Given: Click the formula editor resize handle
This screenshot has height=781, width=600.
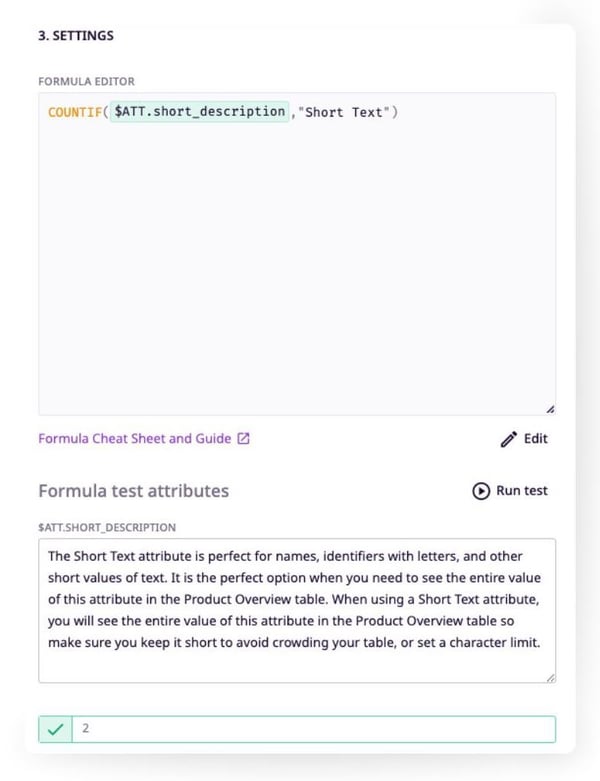Looking at the screenshot, I should pos(550,409).
